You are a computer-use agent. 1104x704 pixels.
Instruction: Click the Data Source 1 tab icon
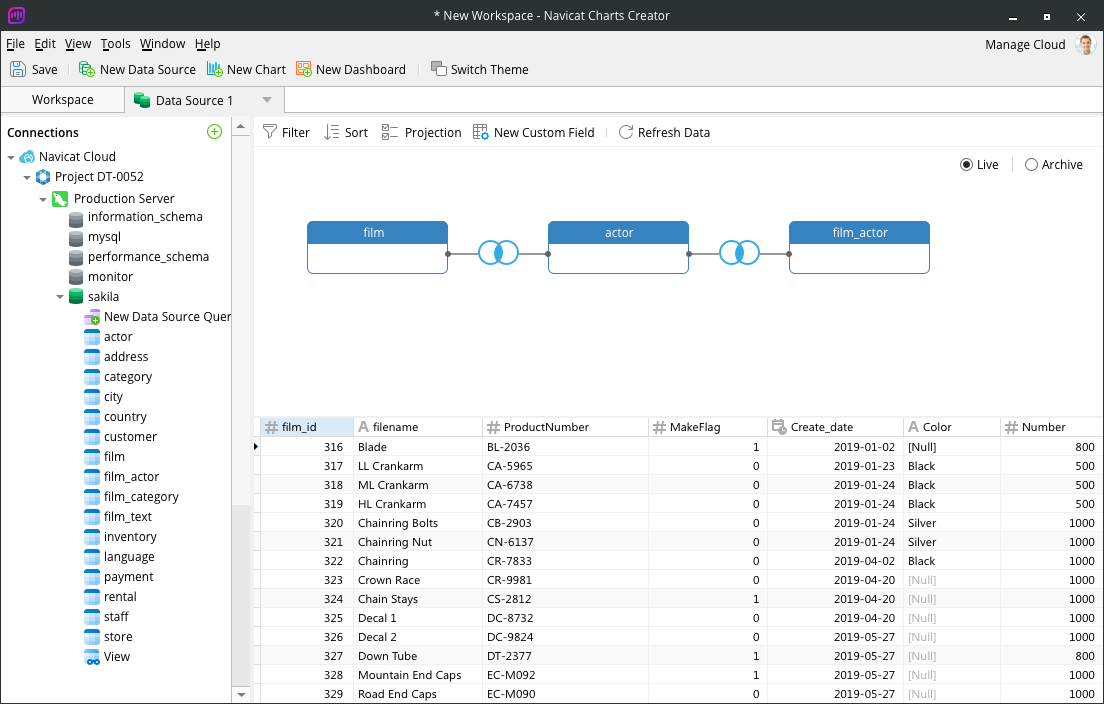point(142,100)
